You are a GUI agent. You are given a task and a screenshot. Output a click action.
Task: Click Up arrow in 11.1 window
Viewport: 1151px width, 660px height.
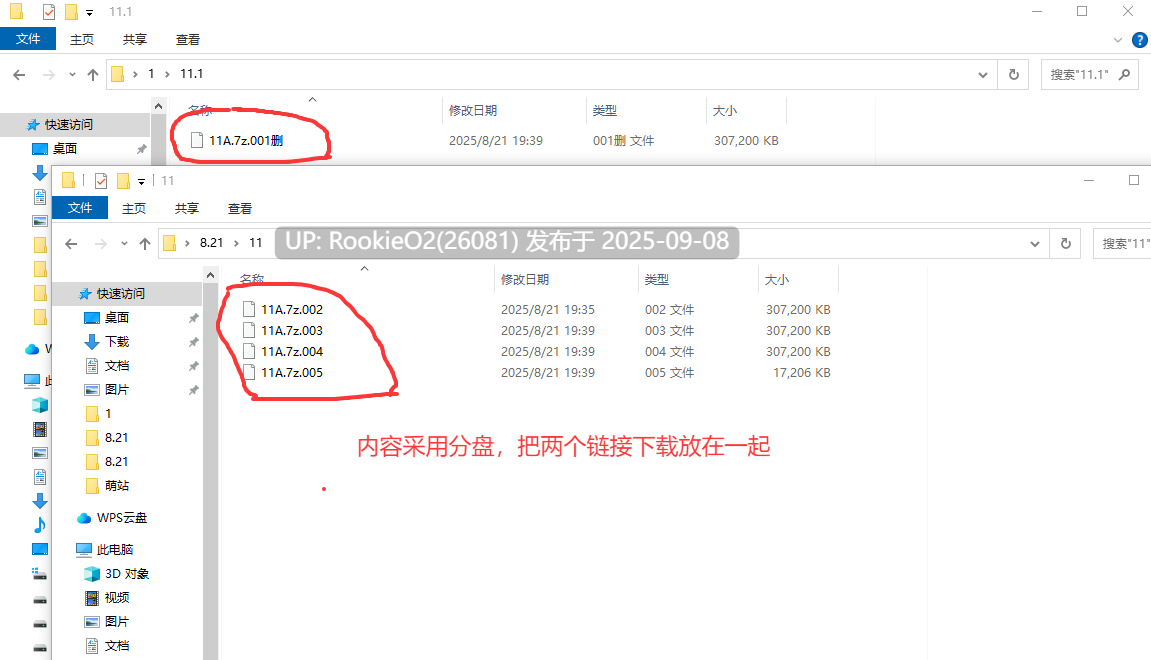[92, 74]
